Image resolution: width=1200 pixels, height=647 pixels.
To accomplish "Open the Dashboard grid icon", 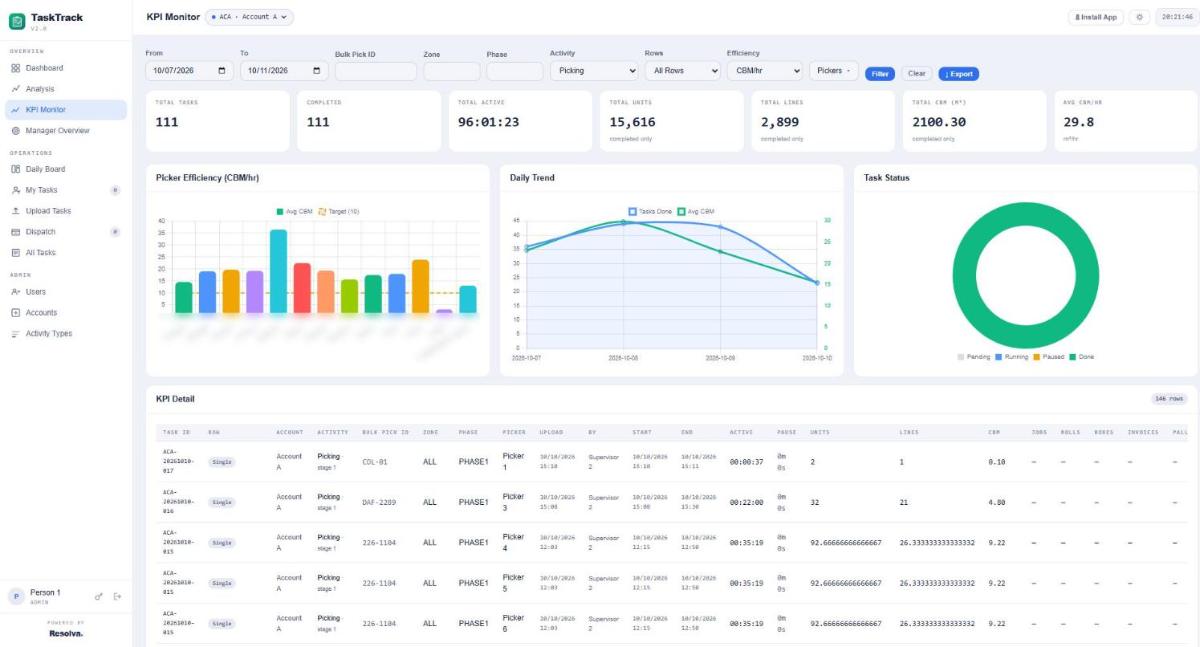I will (16, 68).
